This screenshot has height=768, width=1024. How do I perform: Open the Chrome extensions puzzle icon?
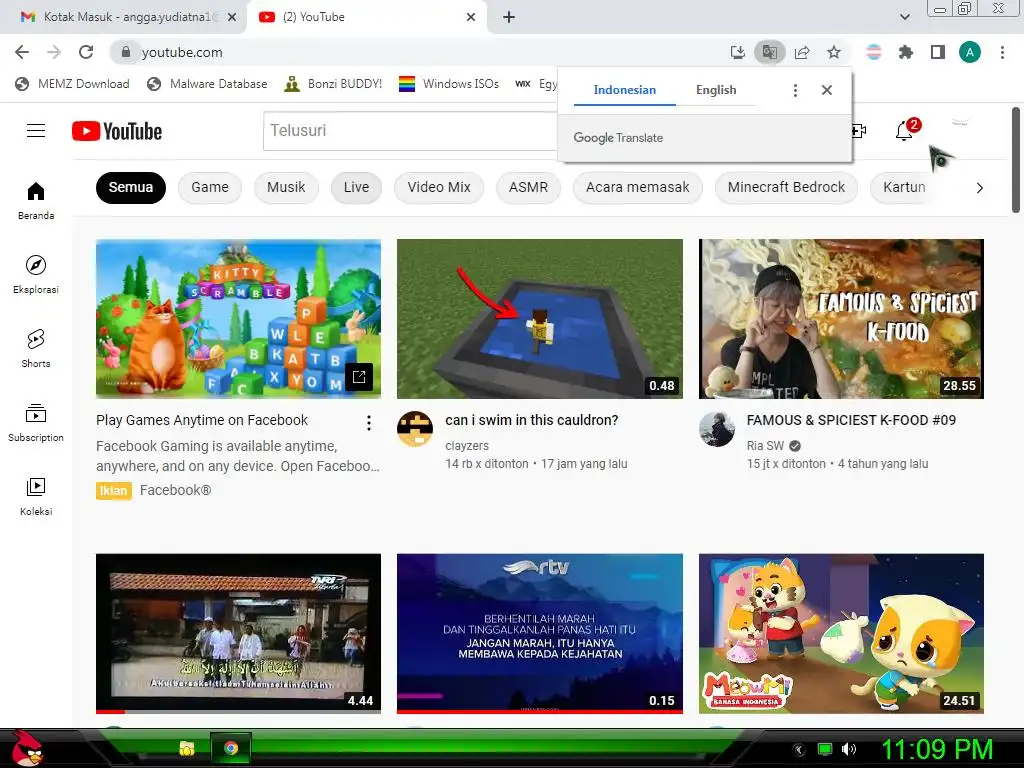pos(906,52)
